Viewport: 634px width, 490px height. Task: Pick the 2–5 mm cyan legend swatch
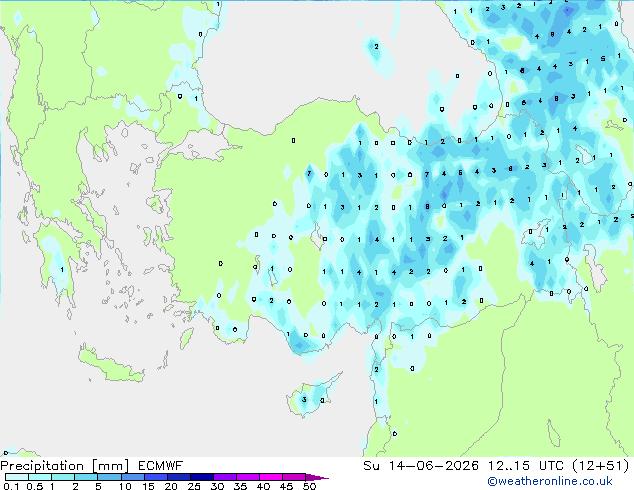tap(86, 477)
